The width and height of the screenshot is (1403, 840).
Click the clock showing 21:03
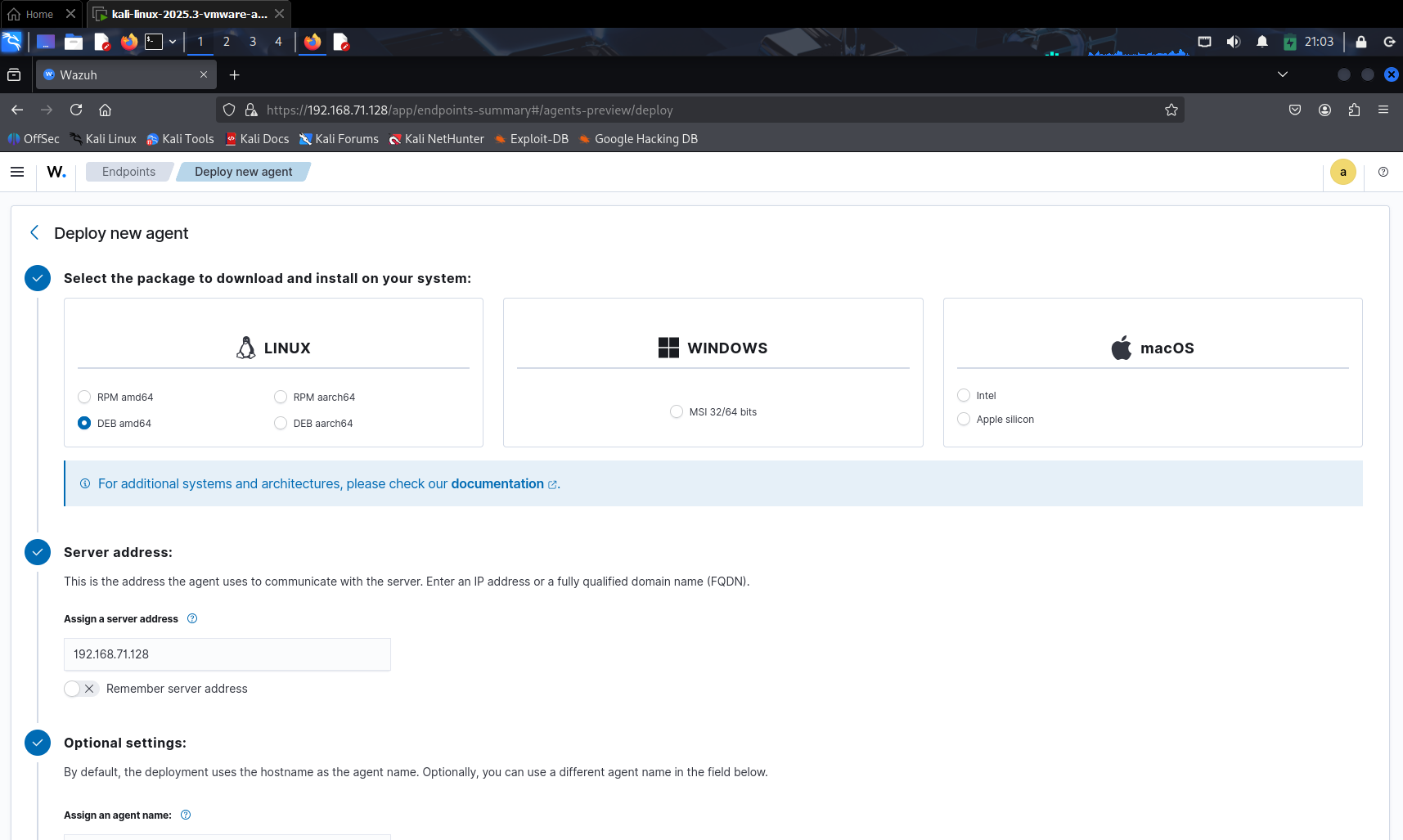1319,42
